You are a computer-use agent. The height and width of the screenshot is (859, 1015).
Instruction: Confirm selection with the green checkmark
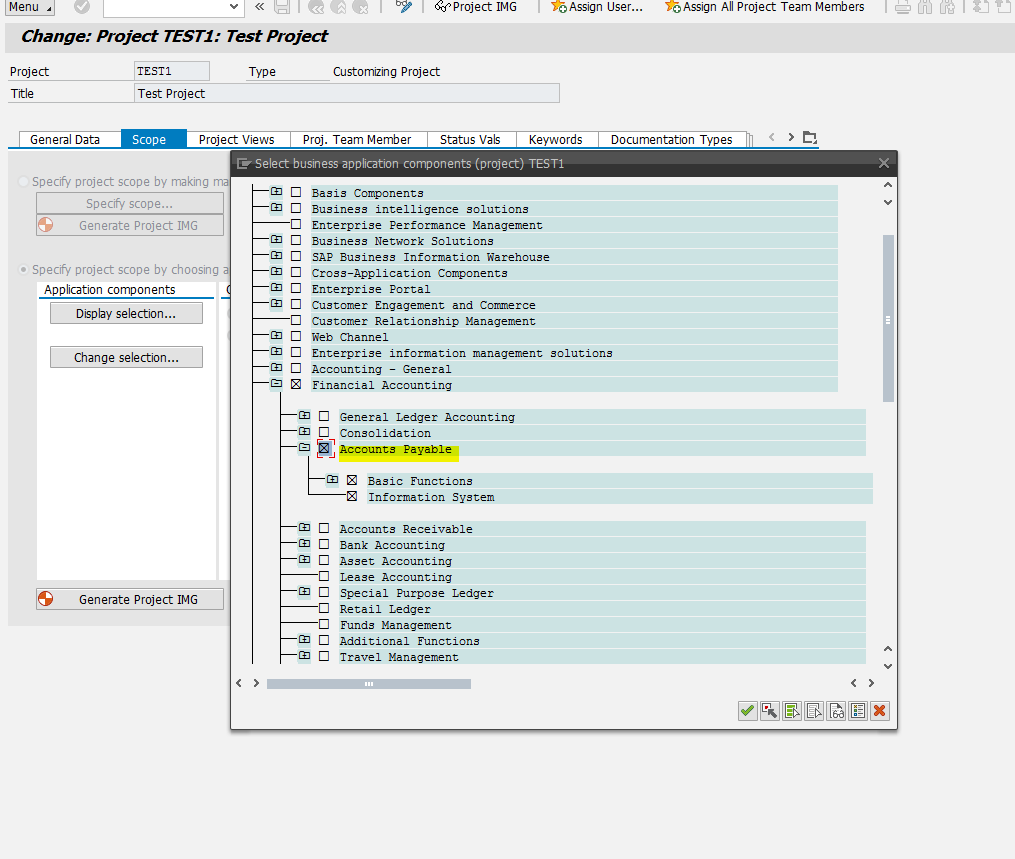(x=747, y=711)
